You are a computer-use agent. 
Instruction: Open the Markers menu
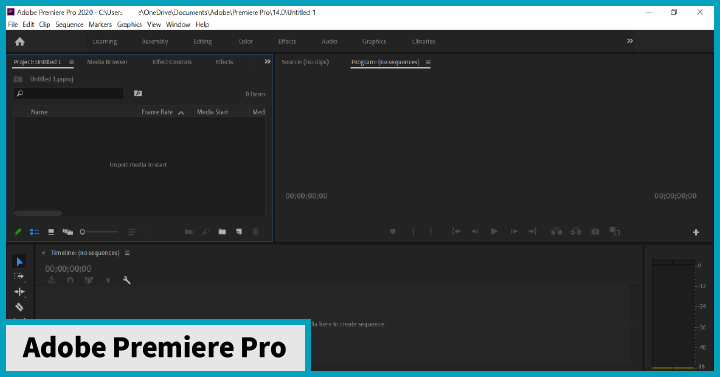click(100, 24)
